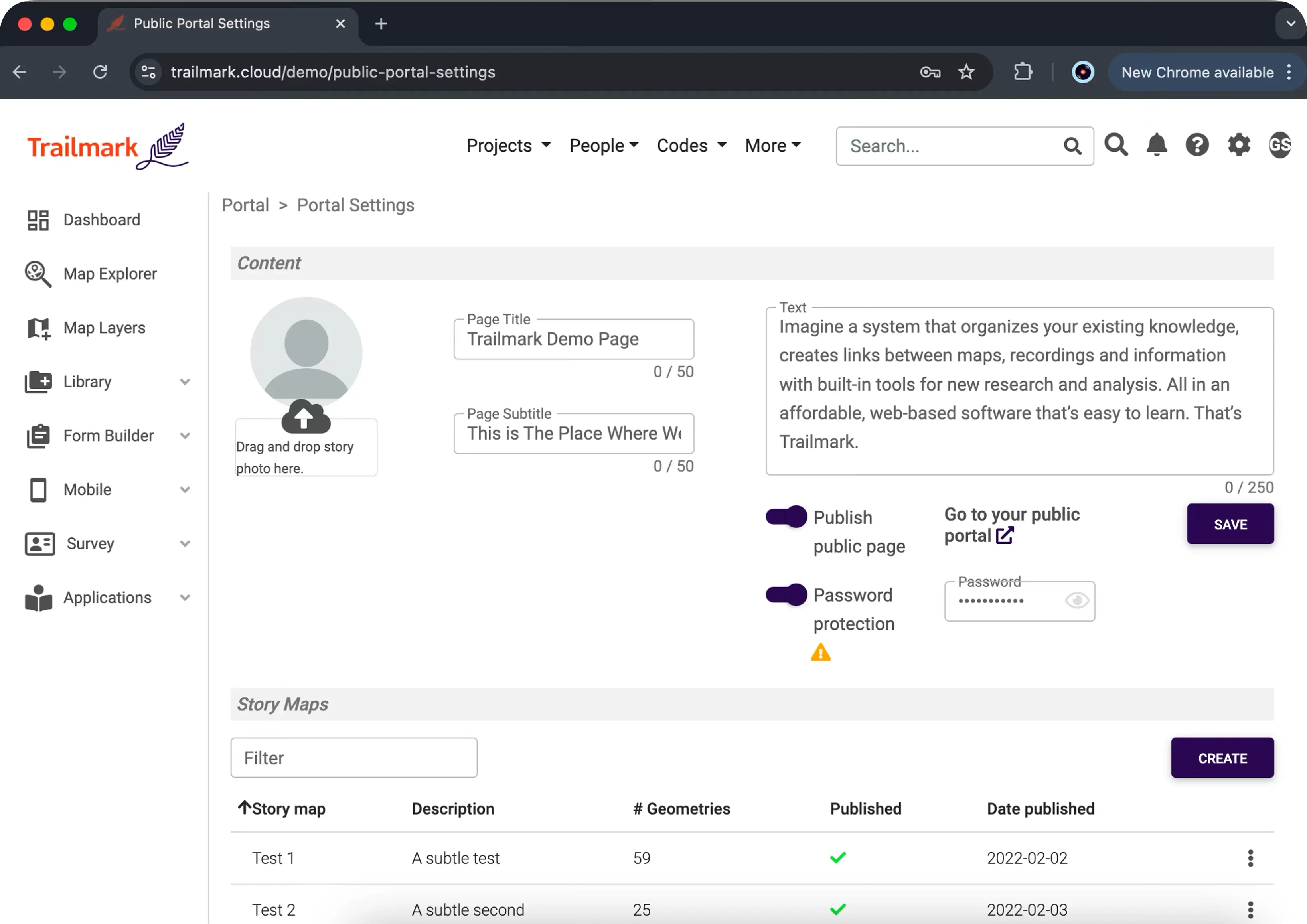Screen dimensions: 1307x924
Task: Open the People dropdown menu
Action: point(604,146)
